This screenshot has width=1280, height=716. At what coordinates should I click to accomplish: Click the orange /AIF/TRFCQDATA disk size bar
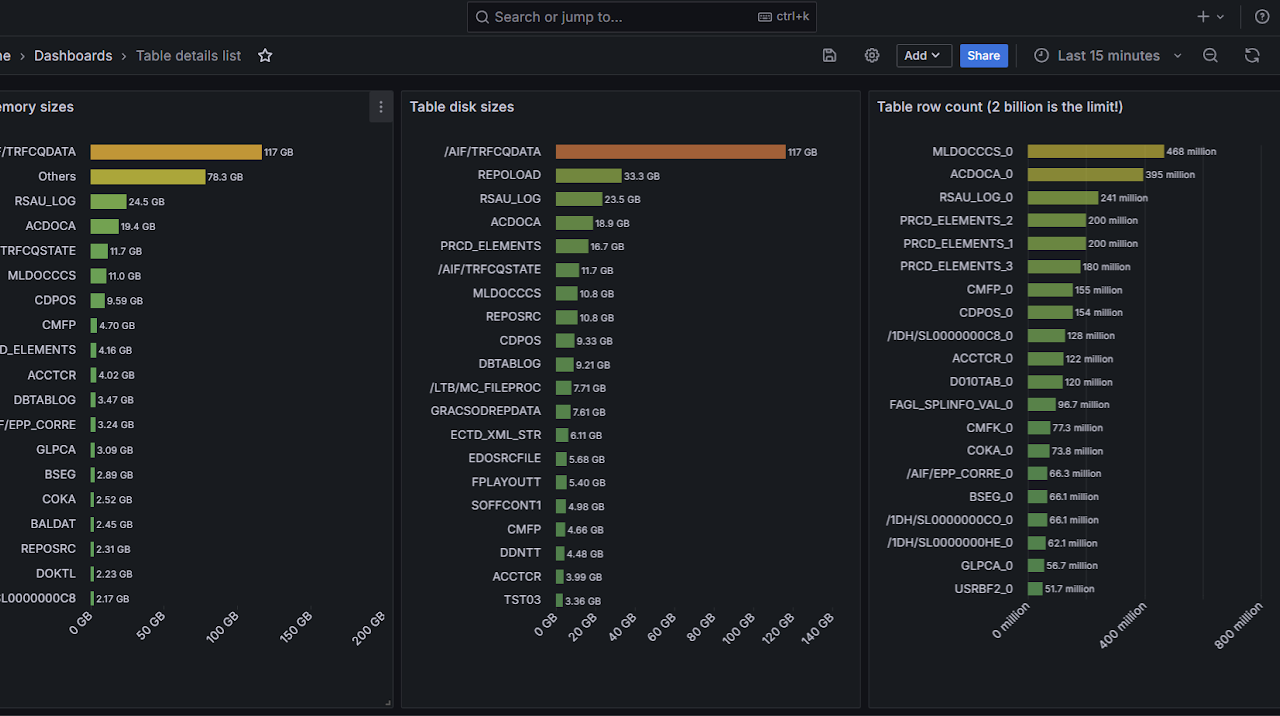[670, 152]
